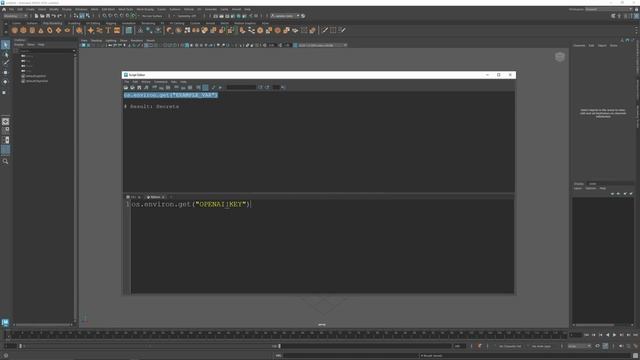The image size is (640, 360).
Task: Click New Scene icon on status line
Action: click(x=36, y=16)
